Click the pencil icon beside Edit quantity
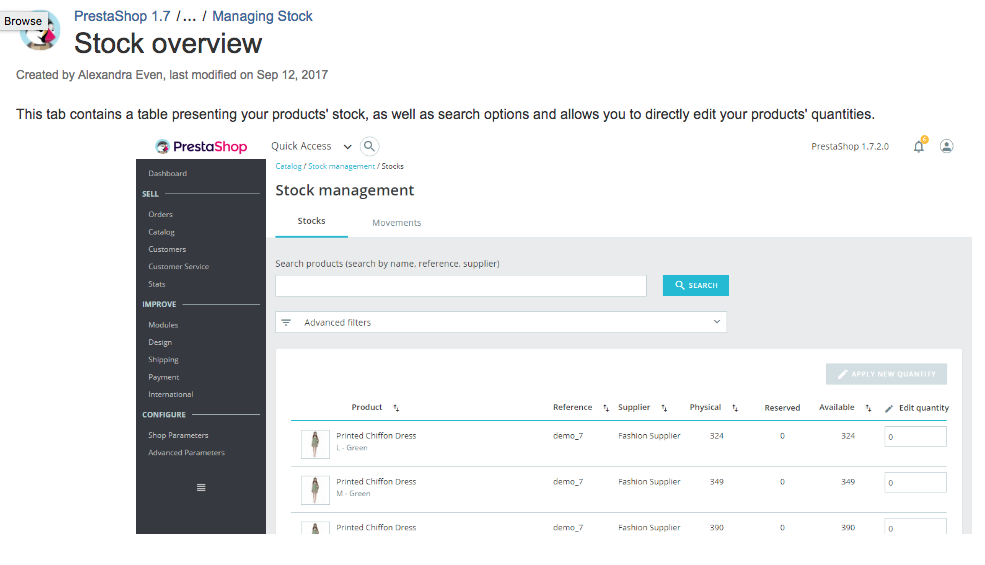The width and height of the screenshot is (985, 565). [889, 409]
